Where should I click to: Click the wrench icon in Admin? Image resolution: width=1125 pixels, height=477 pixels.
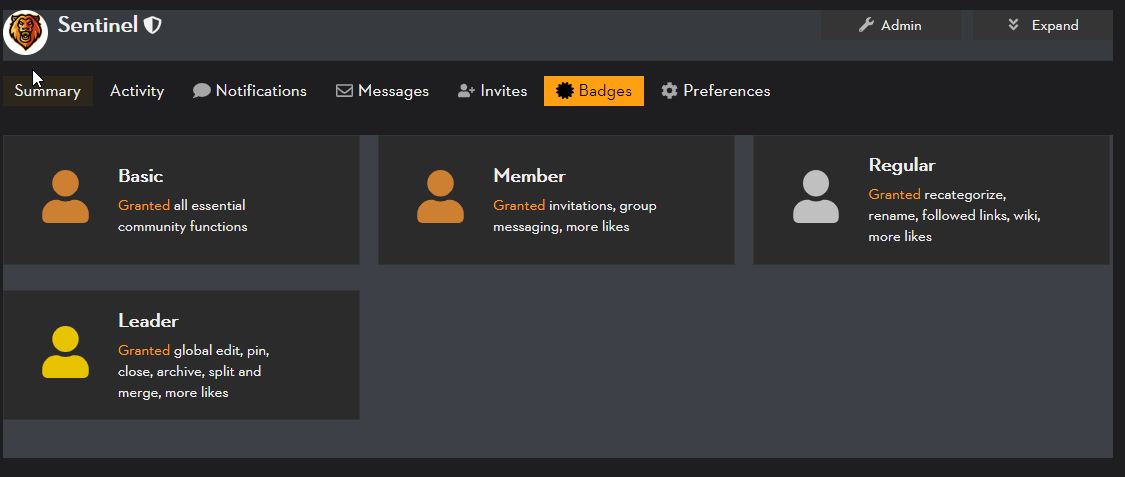point(866,25)
